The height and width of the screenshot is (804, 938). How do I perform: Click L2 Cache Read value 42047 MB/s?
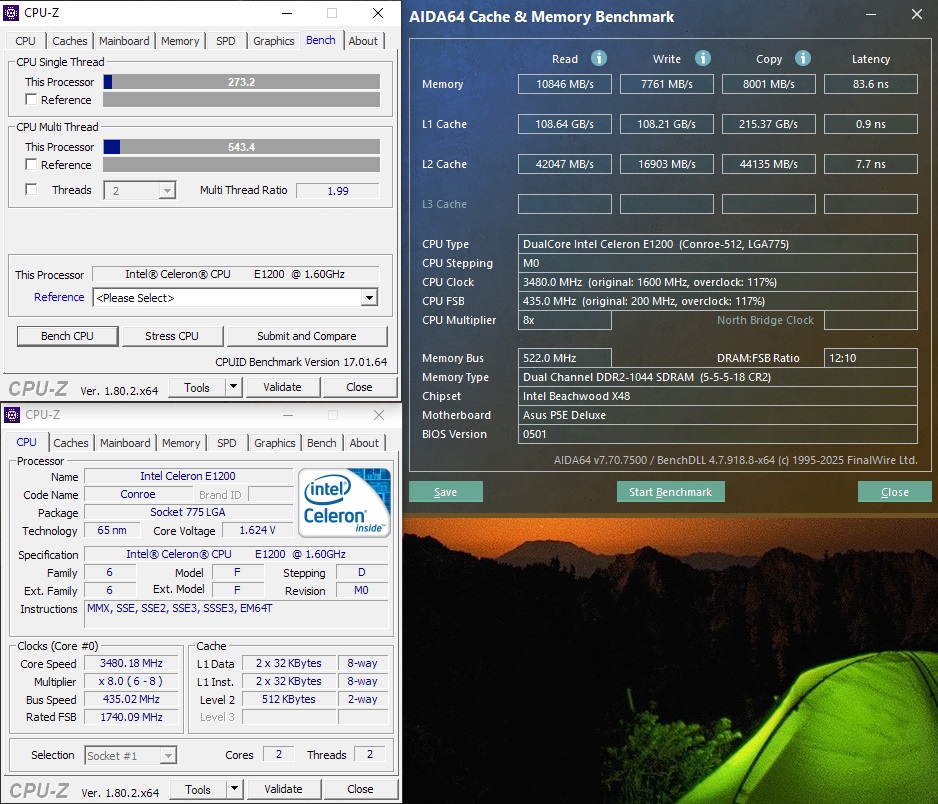click(x=565, y=164)
